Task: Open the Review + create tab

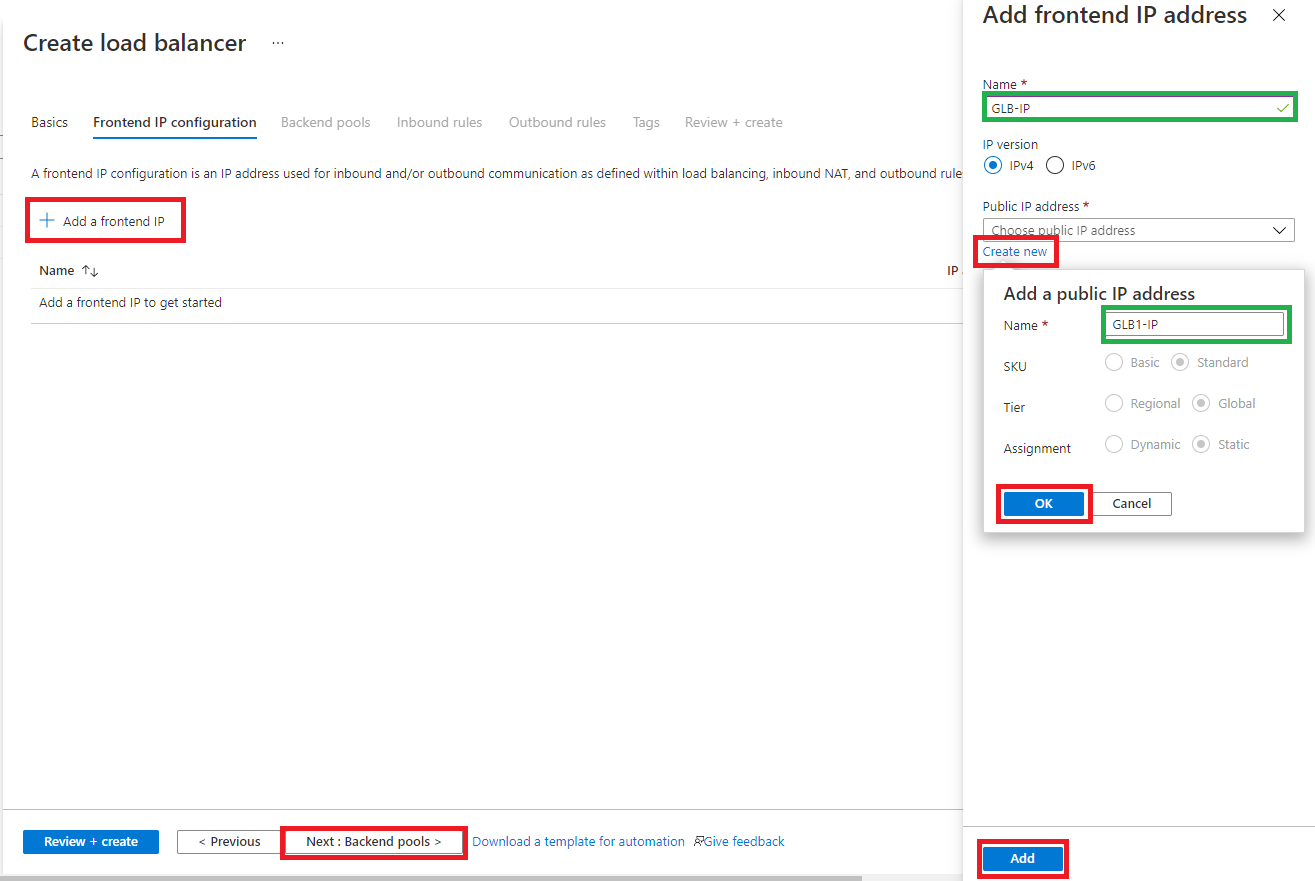Action: point(734,122)
